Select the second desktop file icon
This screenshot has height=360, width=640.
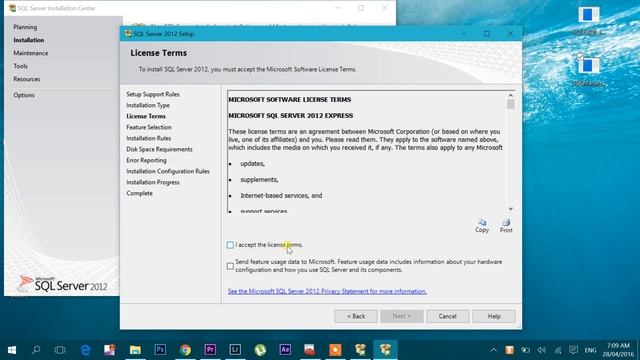tap(589, 70)
